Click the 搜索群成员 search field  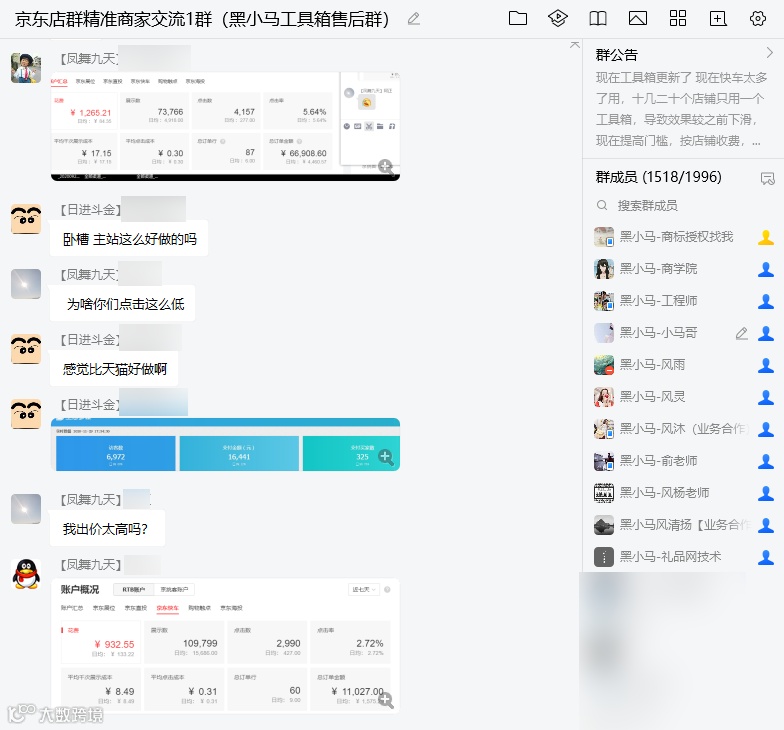pos(683,206)
